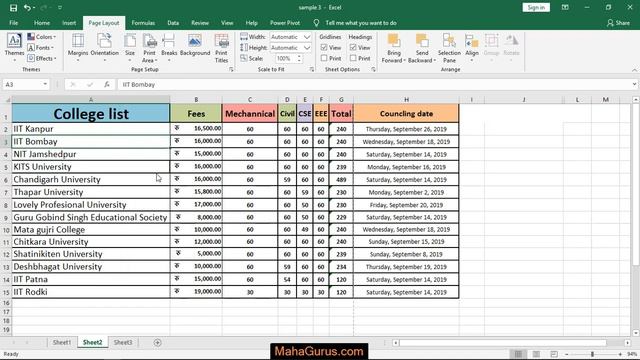The width and height of the screenshot is (640, 360).
Task: Toggle Gridlines Print checkbox
Action: coord(324,58)
